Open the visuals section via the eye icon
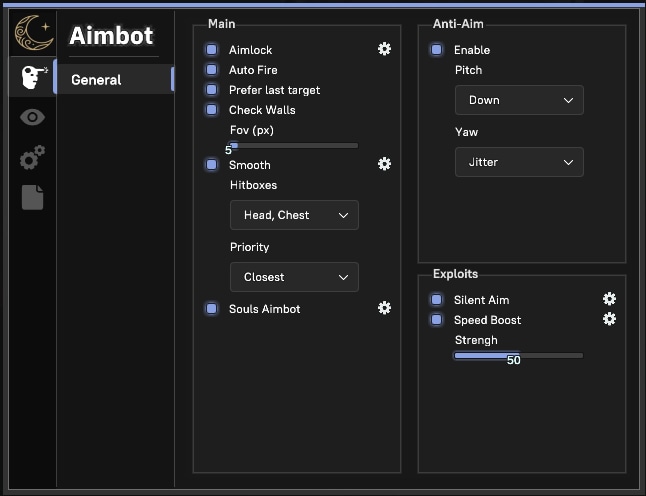This screenshot has height=496, width=646. 33,117
